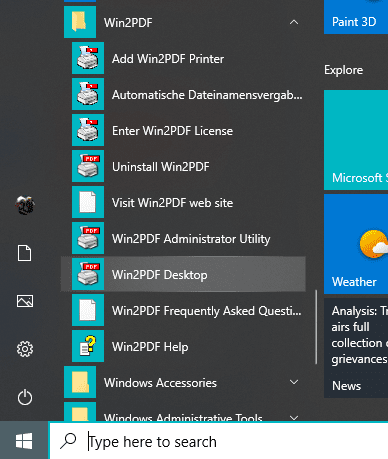
Task: Expand the Windows Administrative Tools chevron
Action: click(x=294, y=417)
